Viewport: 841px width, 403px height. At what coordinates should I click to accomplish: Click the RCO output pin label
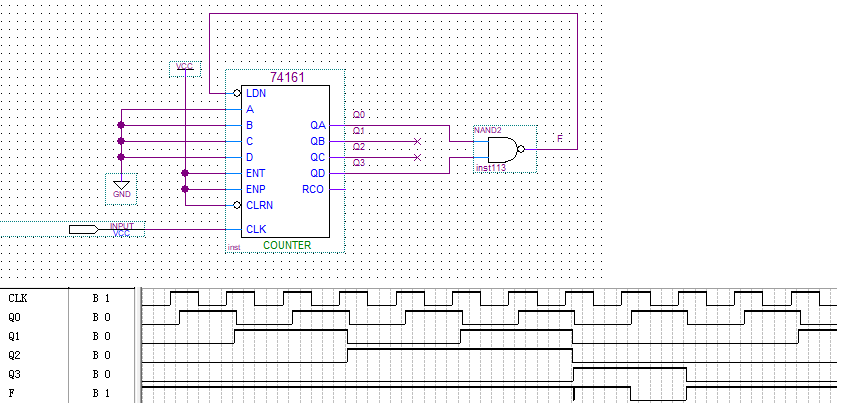(313, 189)
